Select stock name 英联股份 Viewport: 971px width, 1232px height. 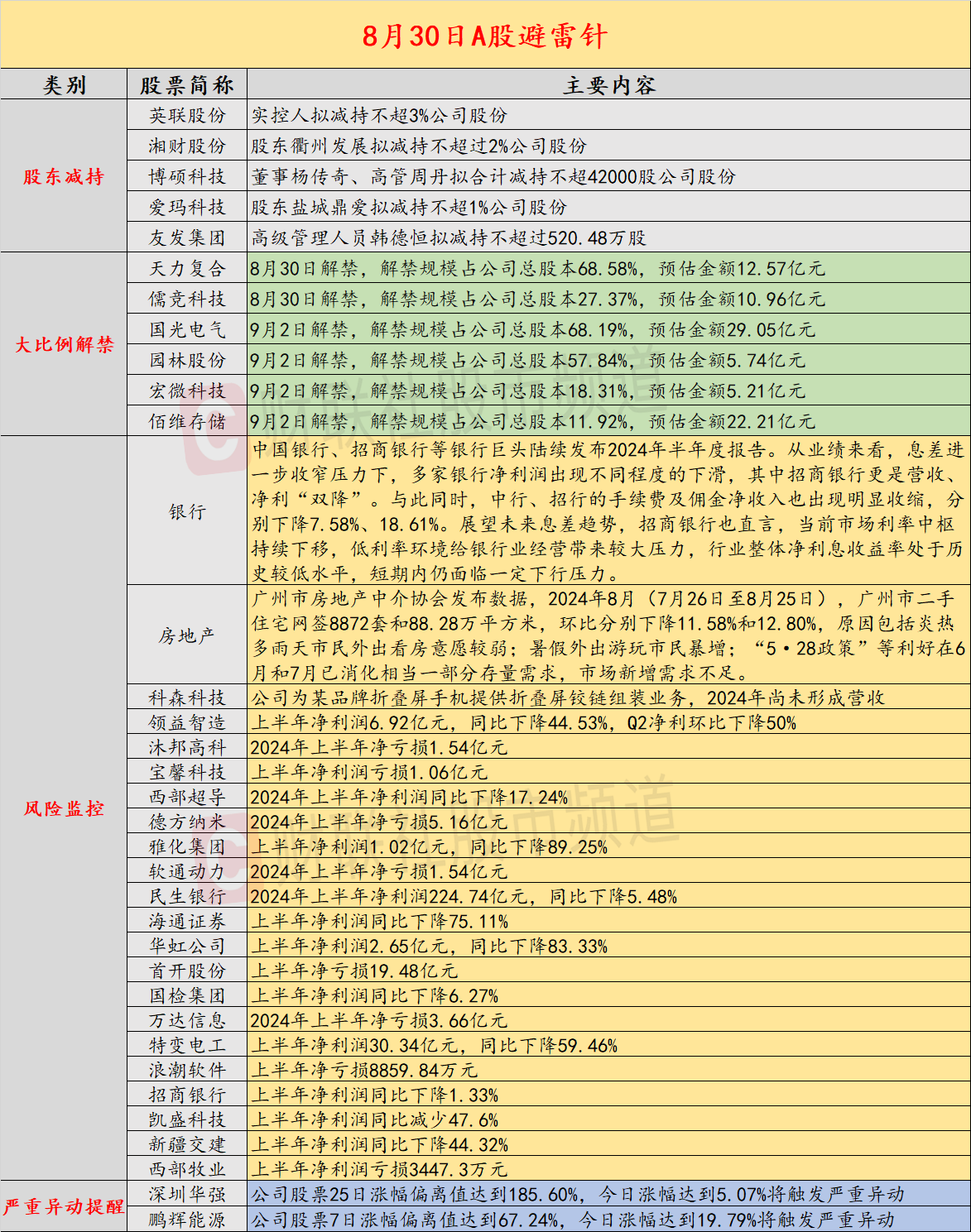[187, 115]
